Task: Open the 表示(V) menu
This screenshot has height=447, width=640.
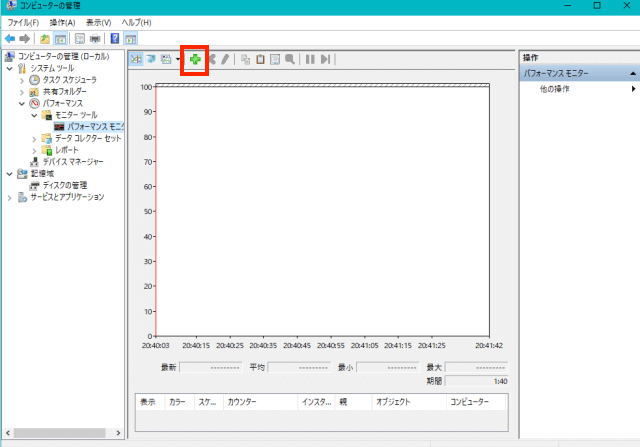Action: coord(98,22)
